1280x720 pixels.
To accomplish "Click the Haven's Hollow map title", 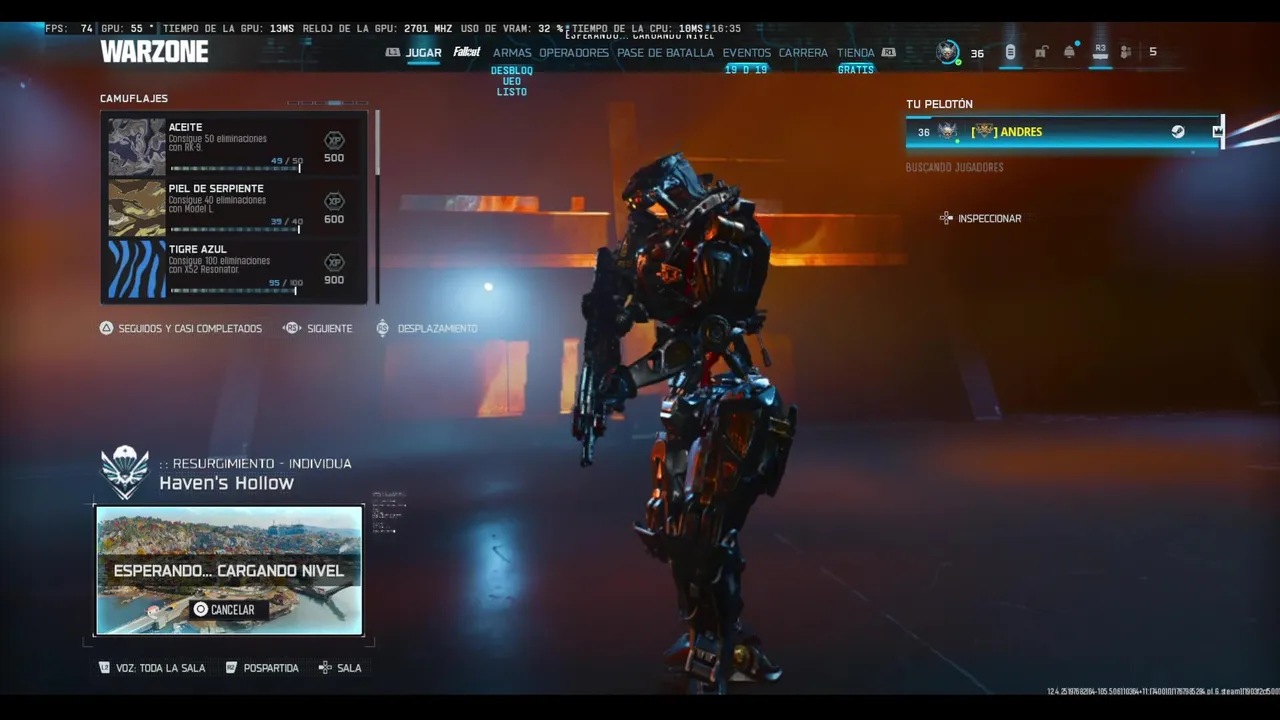I will 226,483.
